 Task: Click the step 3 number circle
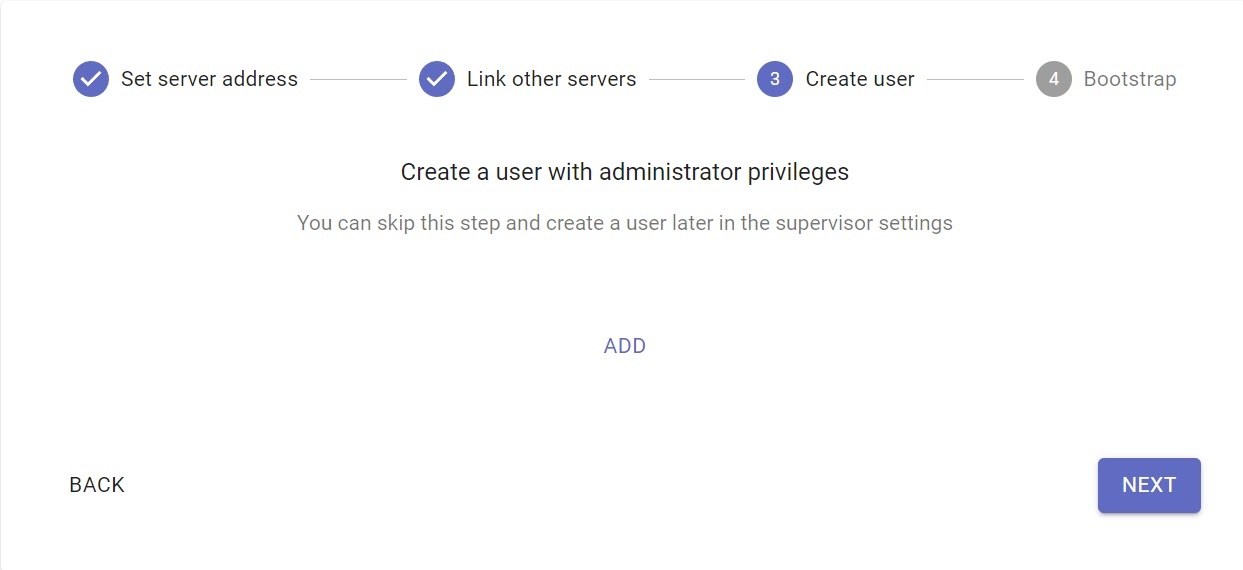coord(775,79)
